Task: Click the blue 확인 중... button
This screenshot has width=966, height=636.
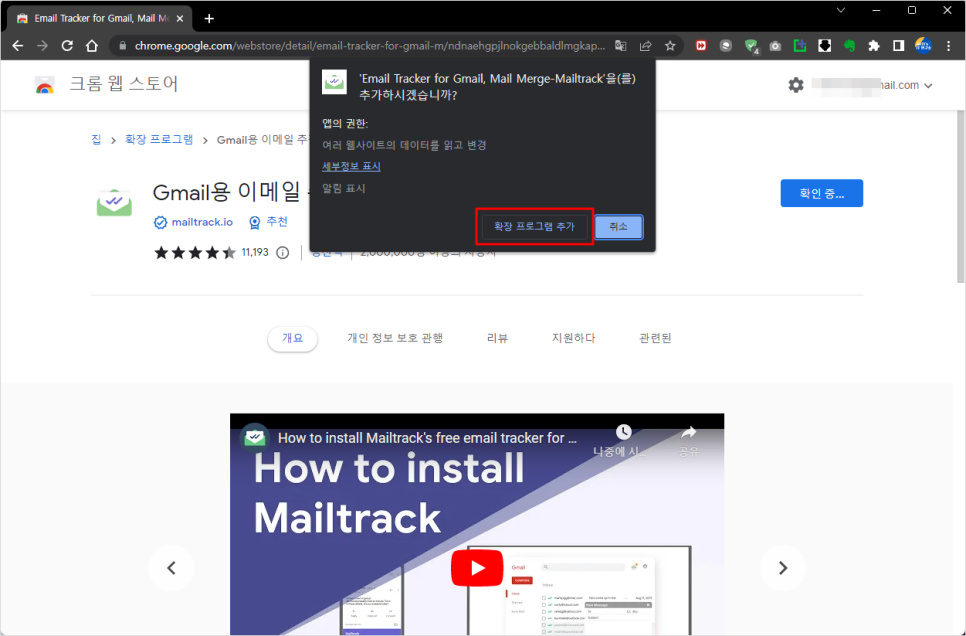Action: tap(821, 194)
